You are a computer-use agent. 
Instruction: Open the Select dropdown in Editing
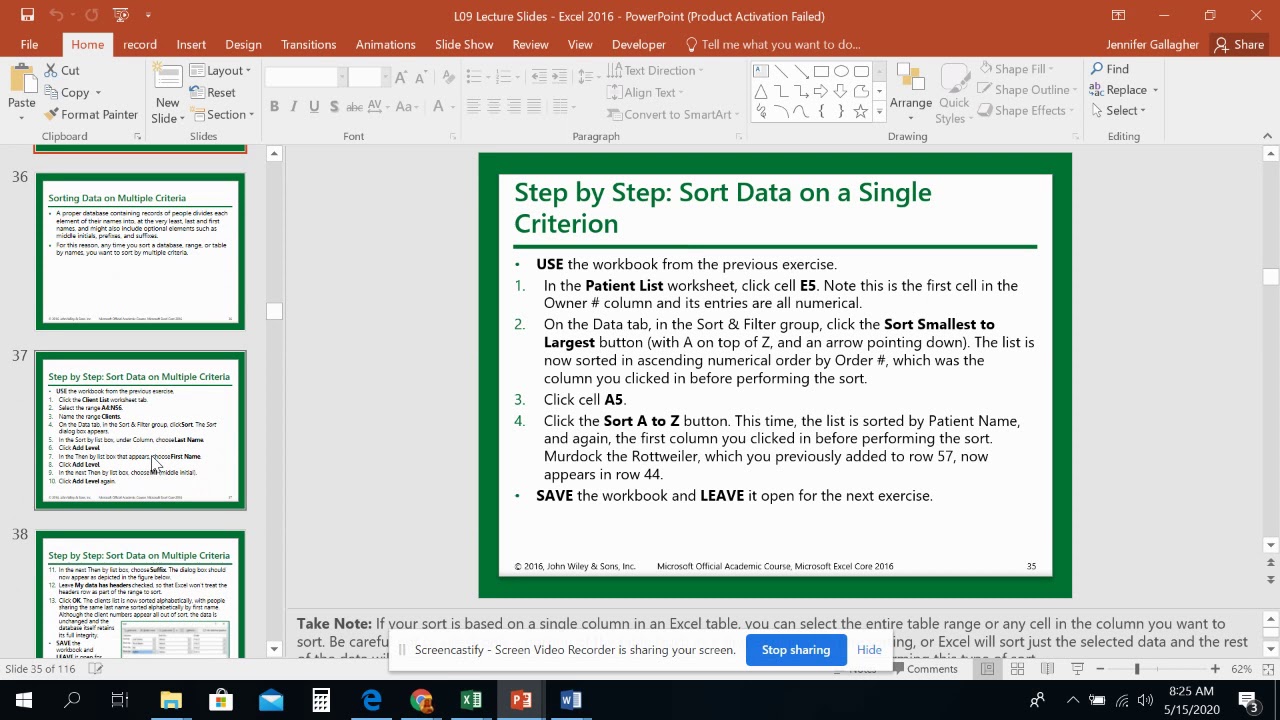coord(1119,111)
